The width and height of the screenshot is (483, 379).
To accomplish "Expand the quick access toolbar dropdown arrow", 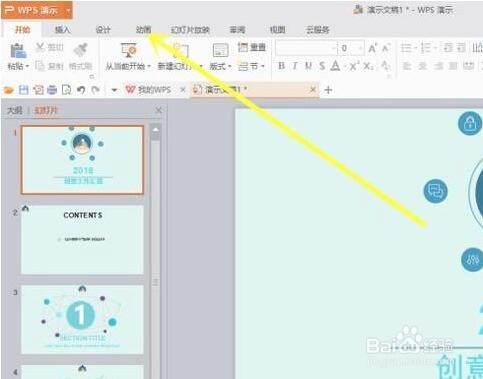I will (114, 90).
